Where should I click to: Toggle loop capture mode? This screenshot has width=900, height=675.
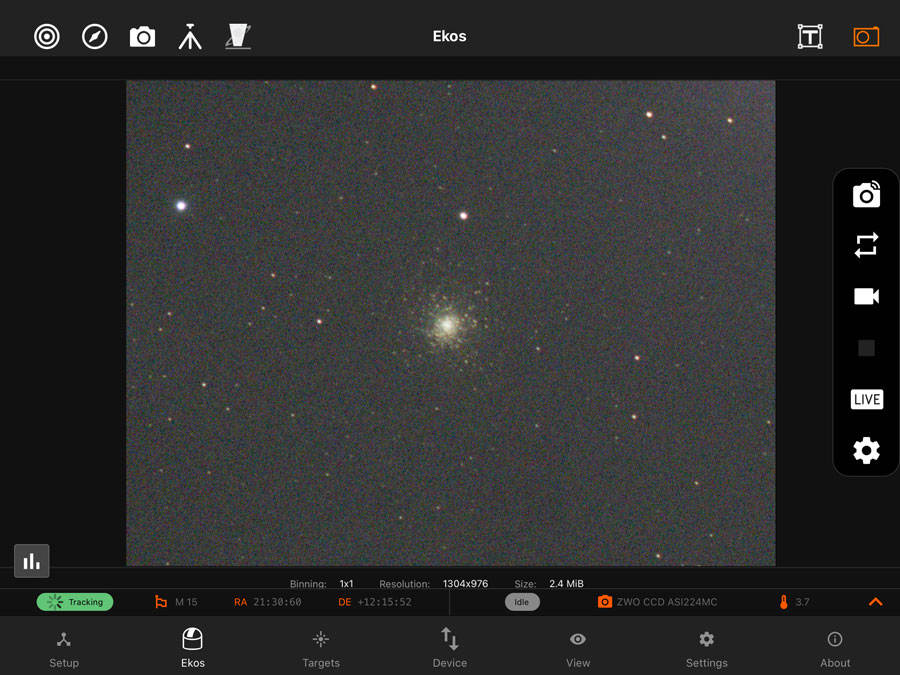point(866,246)
